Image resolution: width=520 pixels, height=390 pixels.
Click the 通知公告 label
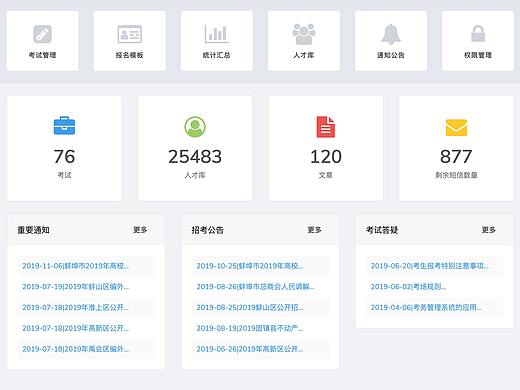[391, 55]
